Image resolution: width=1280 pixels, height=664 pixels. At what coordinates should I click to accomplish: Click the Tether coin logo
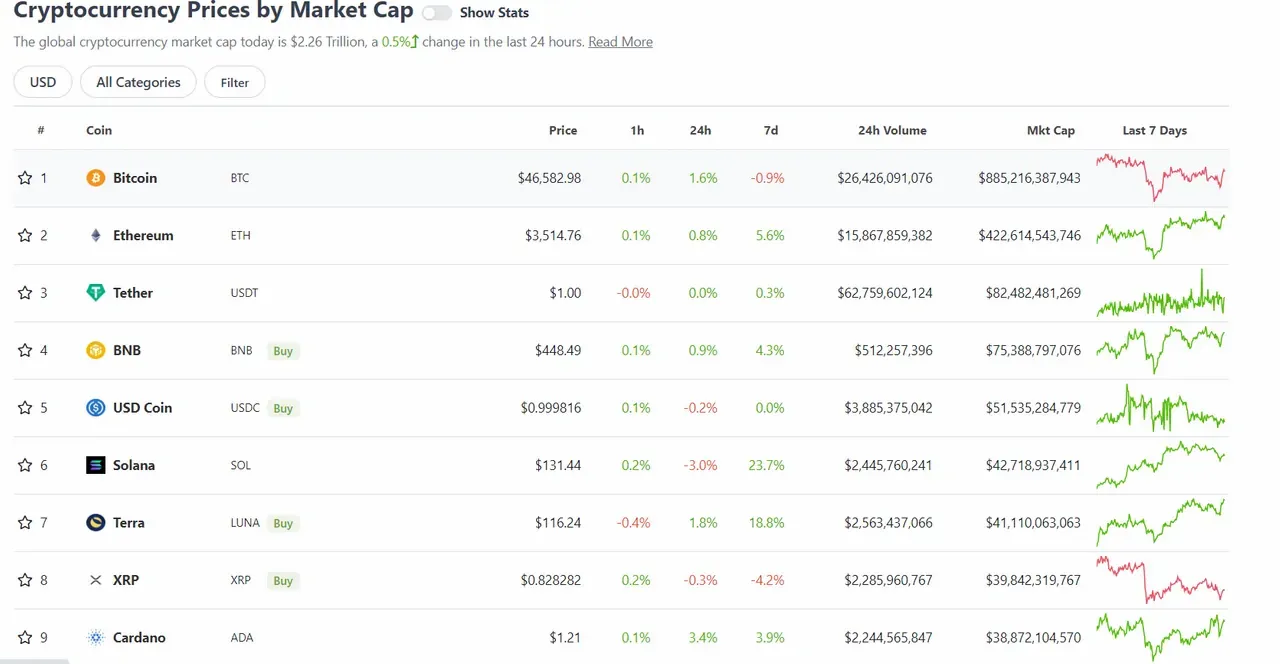pos(96,293)
